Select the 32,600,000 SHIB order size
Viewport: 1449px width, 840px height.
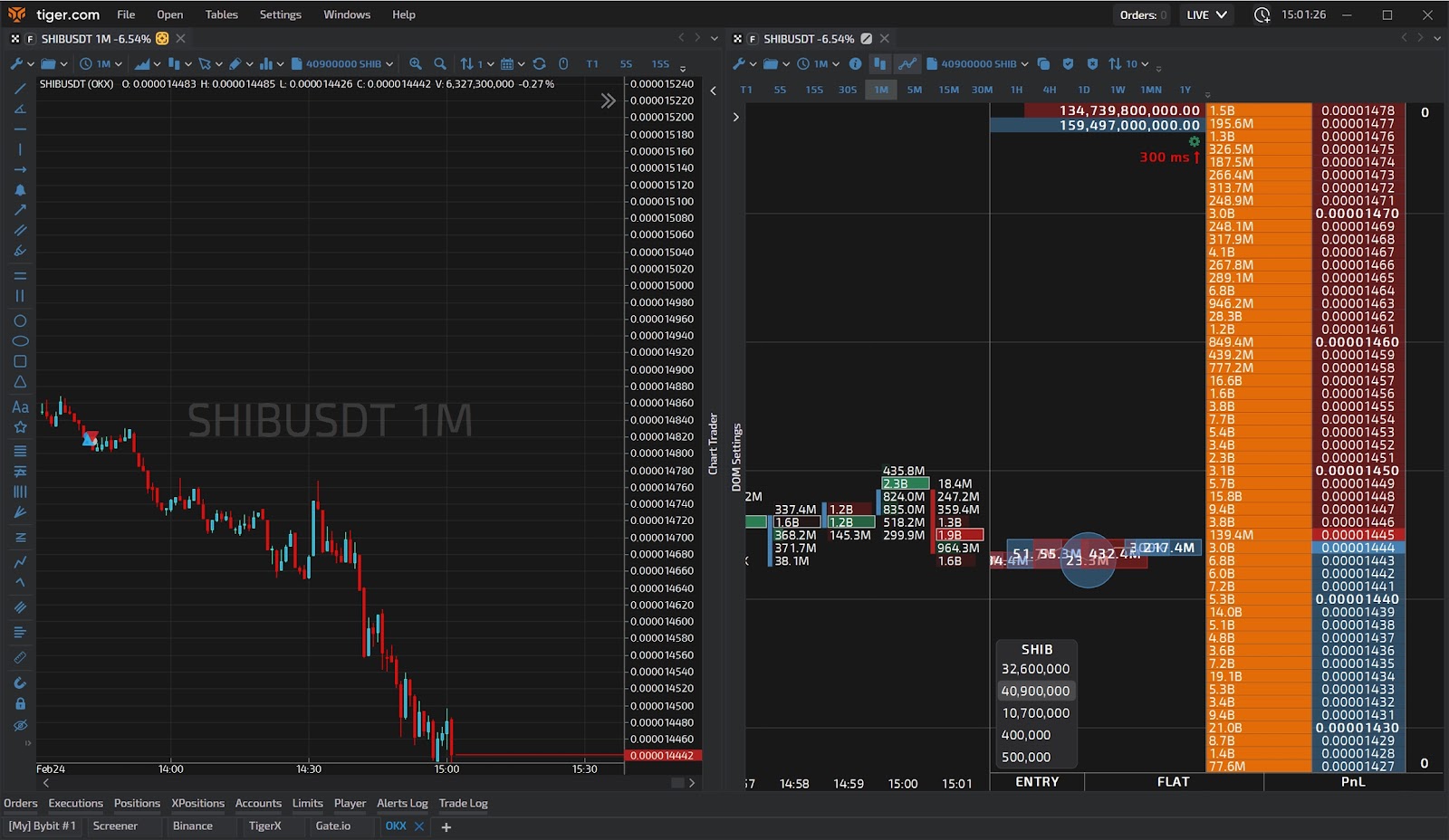(1035, 669)
